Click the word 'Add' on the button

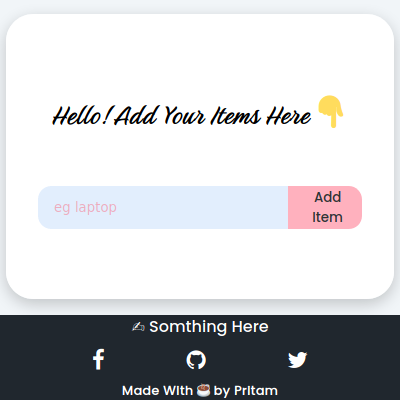click(328, 197)
